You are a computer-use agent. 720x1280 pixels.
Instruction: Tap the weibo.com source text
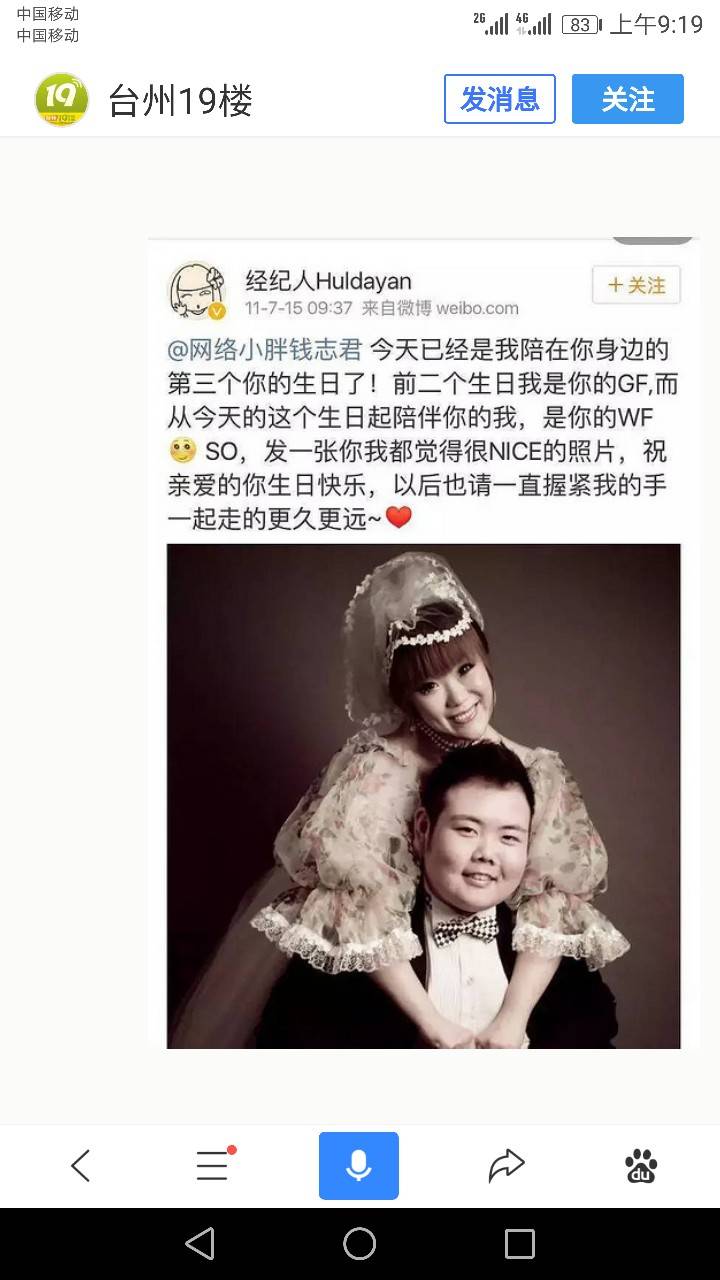[x=477, y=308]
